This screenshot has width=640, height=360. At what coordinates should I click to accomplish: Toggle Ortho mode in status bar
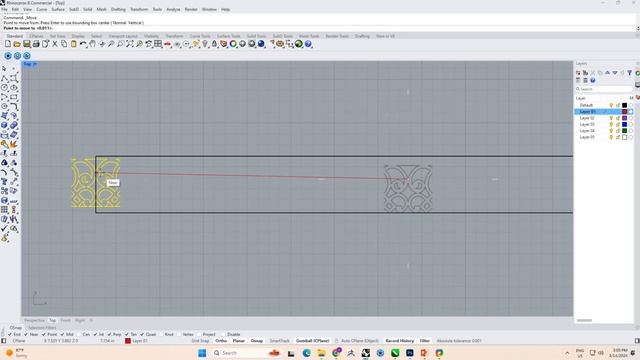pyautogui.click(x=221, y=341)
